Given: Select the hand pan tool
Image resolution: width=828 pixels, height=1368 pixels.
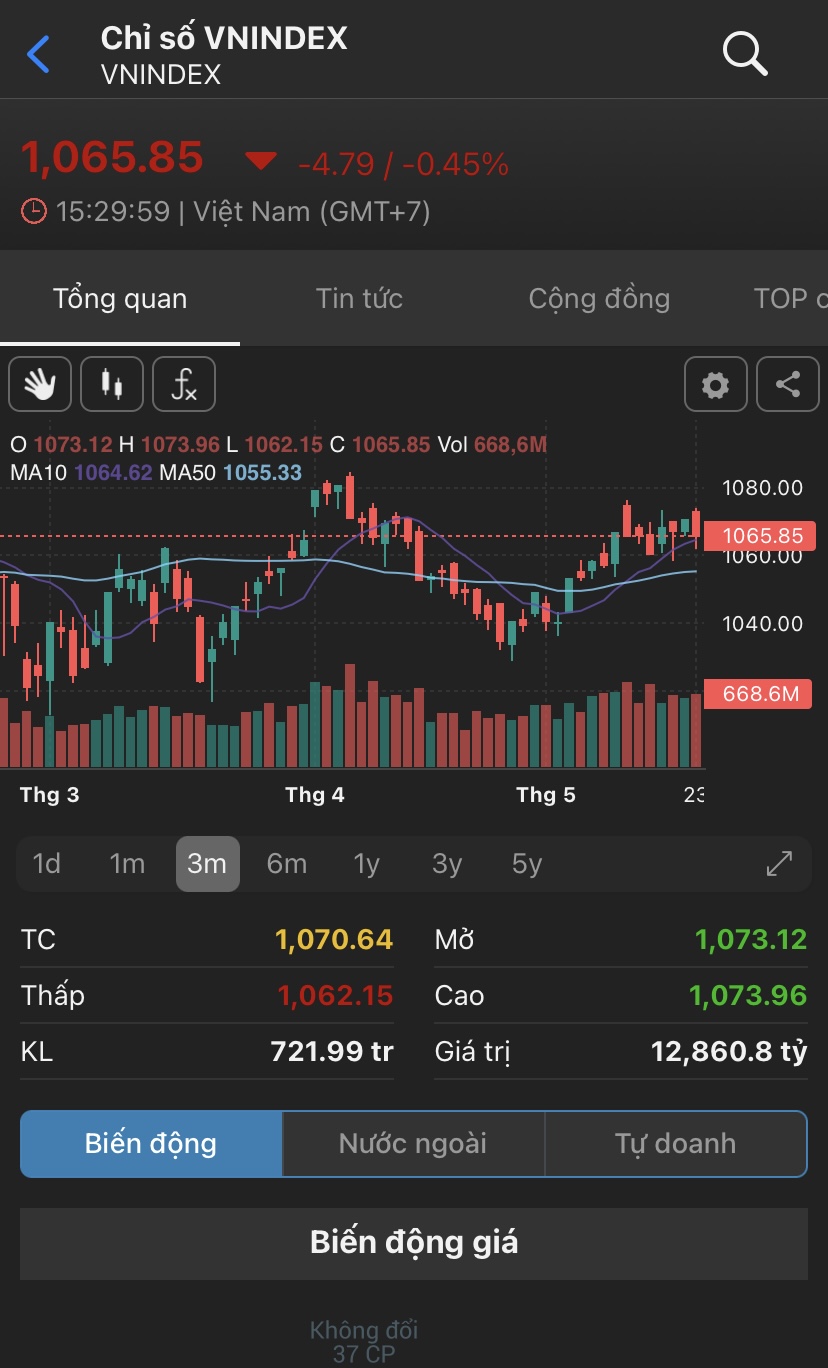Looking at the screenshot, I should click(x=40, y=384).
